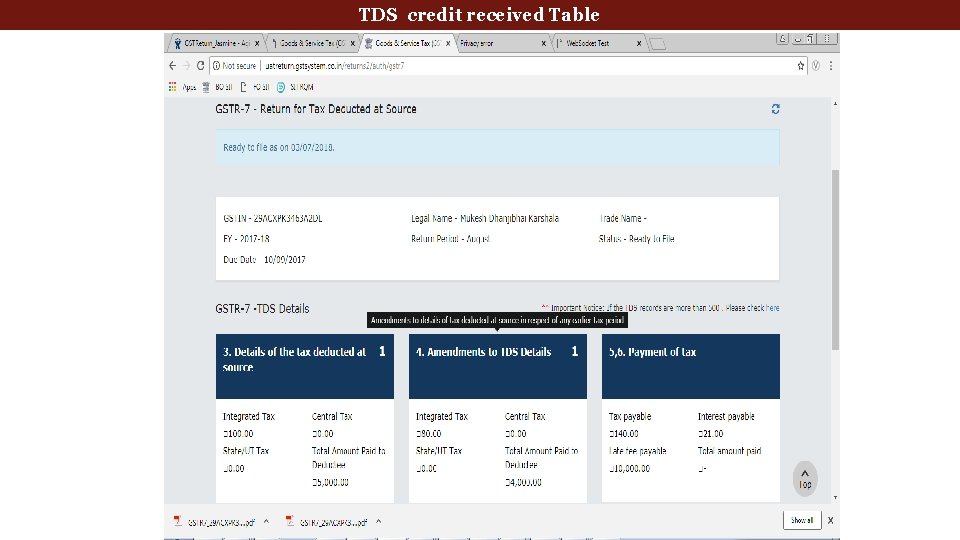The width and height of the screenshot is (960, 540).
Task: Click the Top scroll-to-top button
Action: [x=805, y=479]
